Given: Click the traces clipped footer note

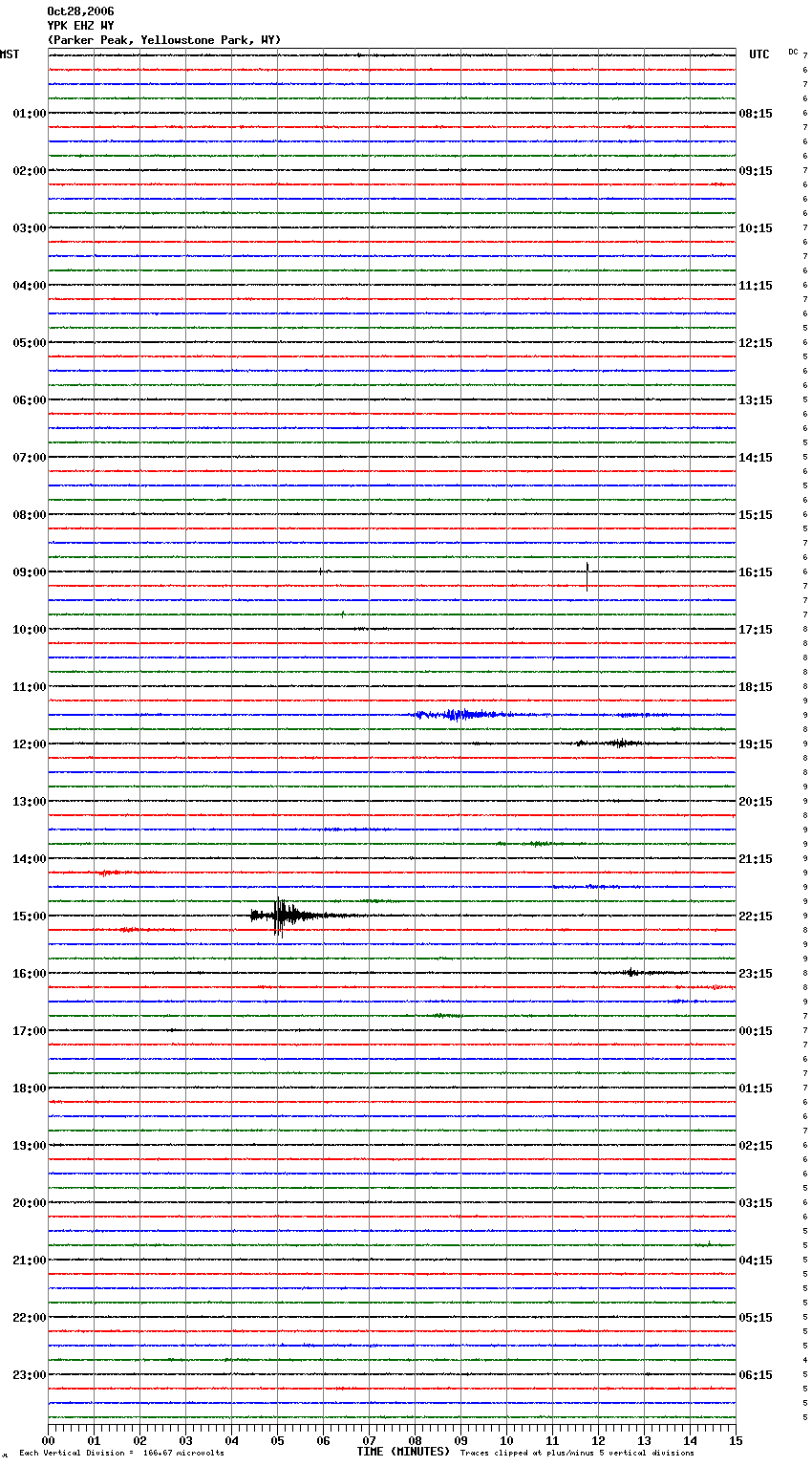Looking at the screenshot, I should 577,1453.
